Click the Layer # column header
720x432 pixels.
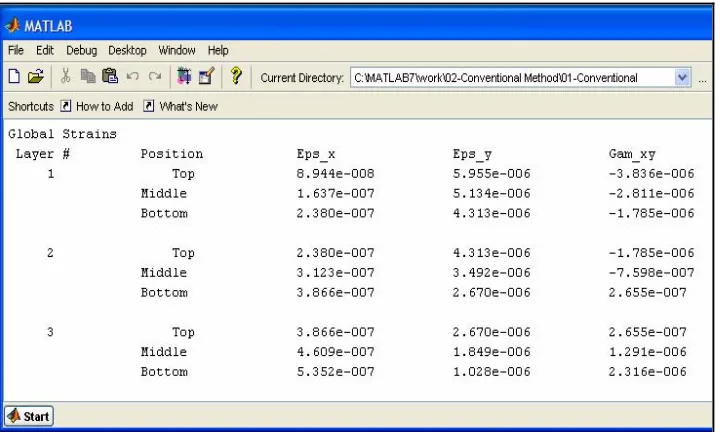point(43,154)
